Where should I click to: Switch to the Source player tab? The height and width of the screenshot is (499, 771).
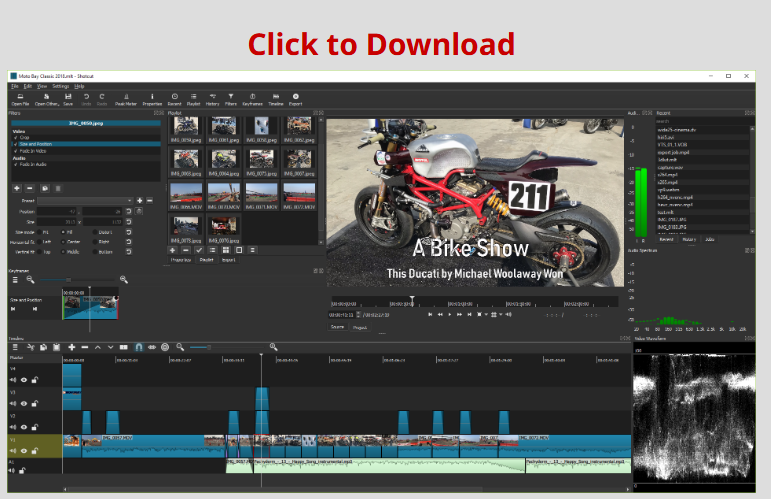[x=337, y=327]
